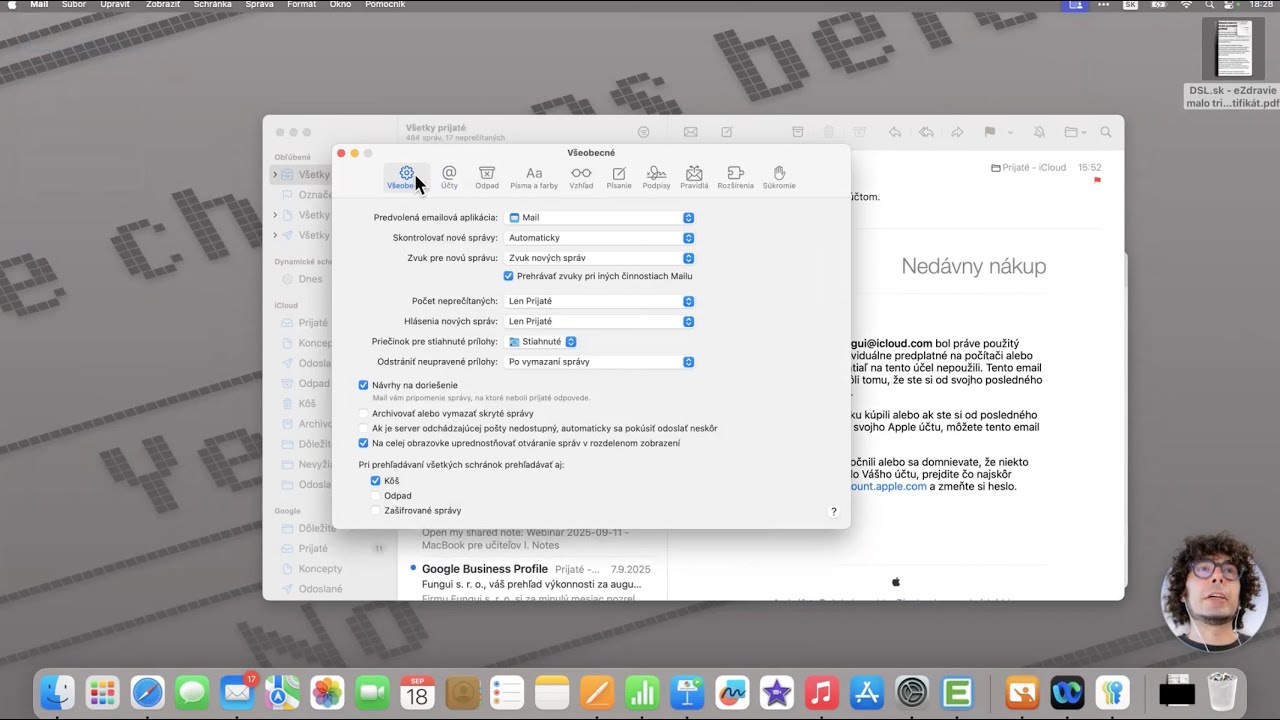1280x720 pixels.
Task: Open the Rozšírenia extensions pane
Action: 735,178
